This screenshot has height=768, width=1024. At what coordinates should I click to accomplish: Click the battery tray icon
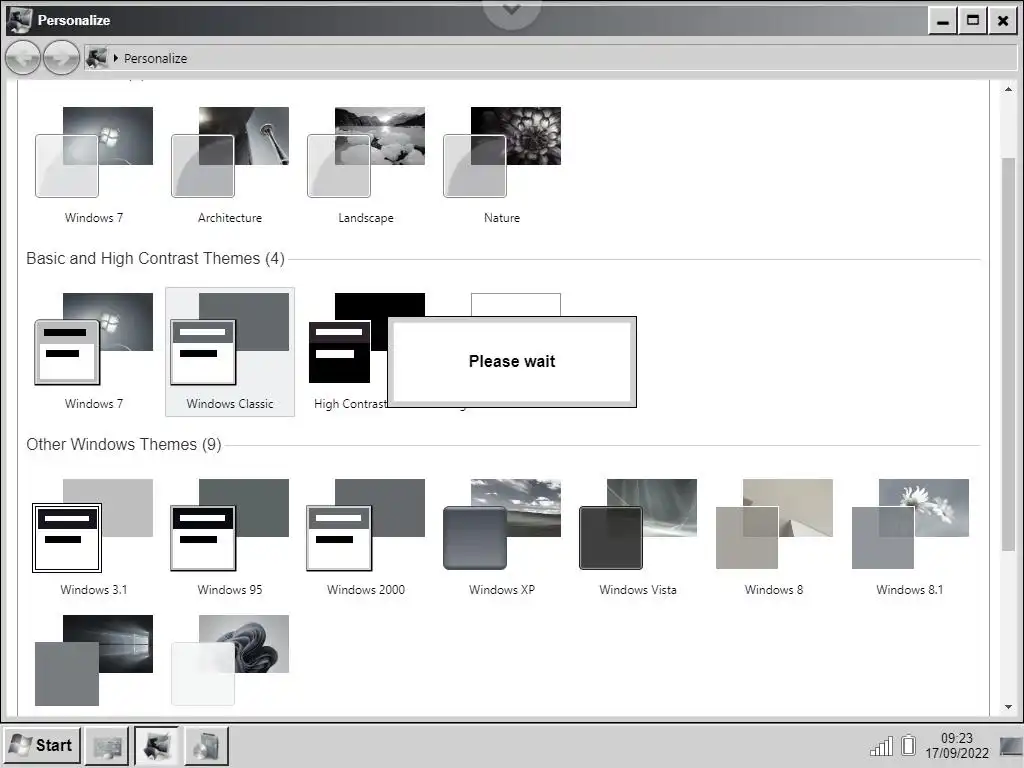pos(908,745)
